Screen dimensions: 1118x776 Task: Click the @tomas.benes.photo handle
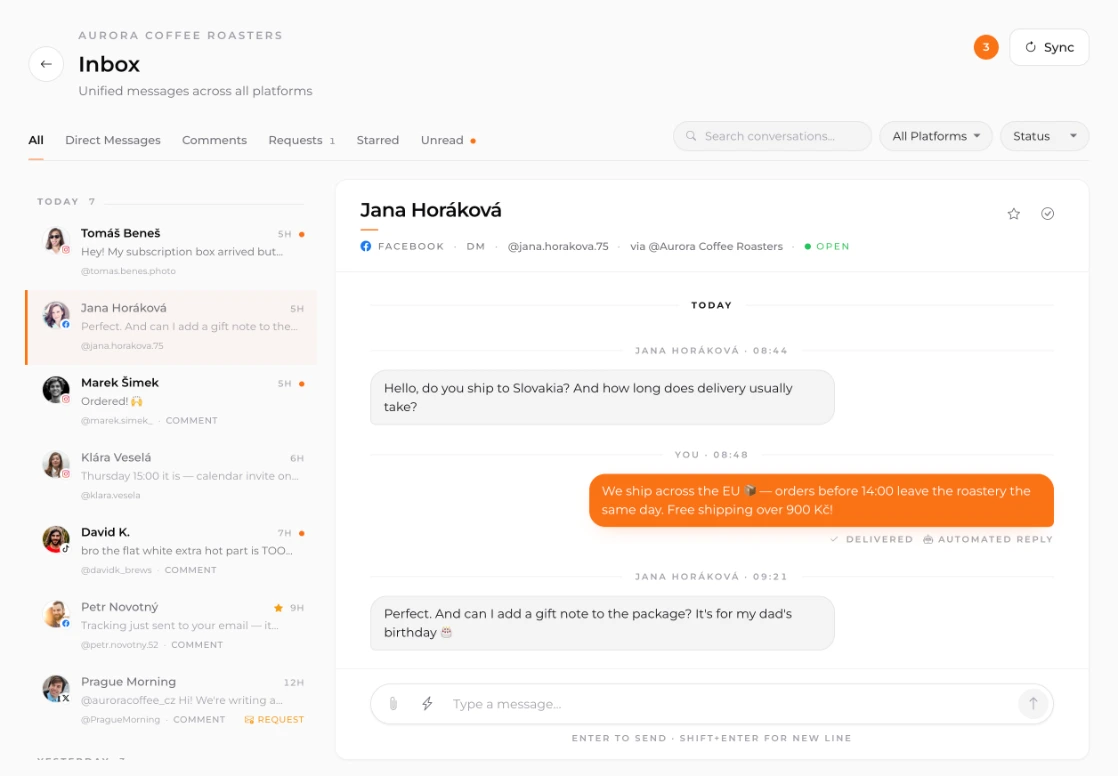click(128, 271)
